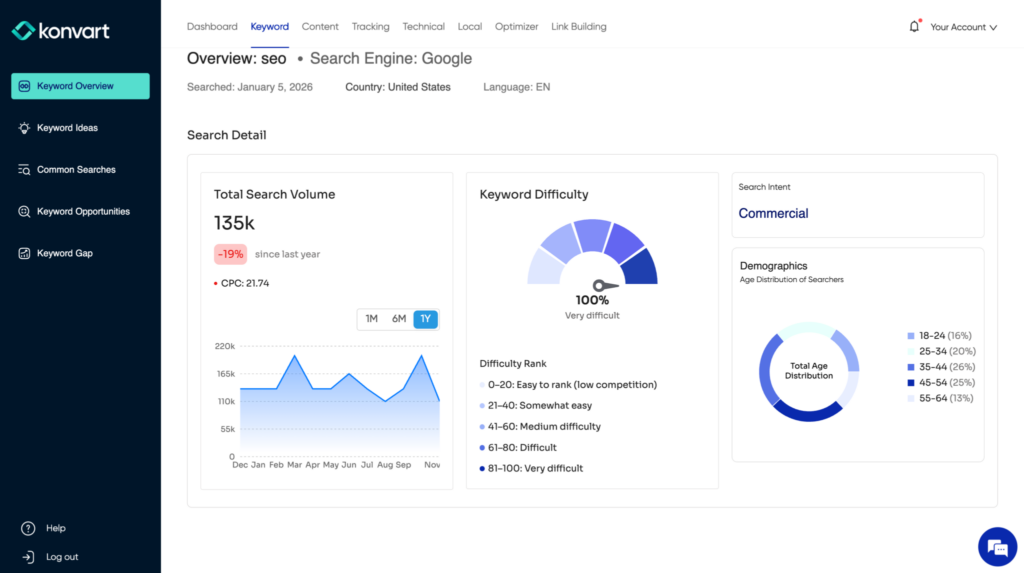Viewport: 1024px width, 573px height.
Task: Click the Konvart logo
Action: (x=61, y=31)
